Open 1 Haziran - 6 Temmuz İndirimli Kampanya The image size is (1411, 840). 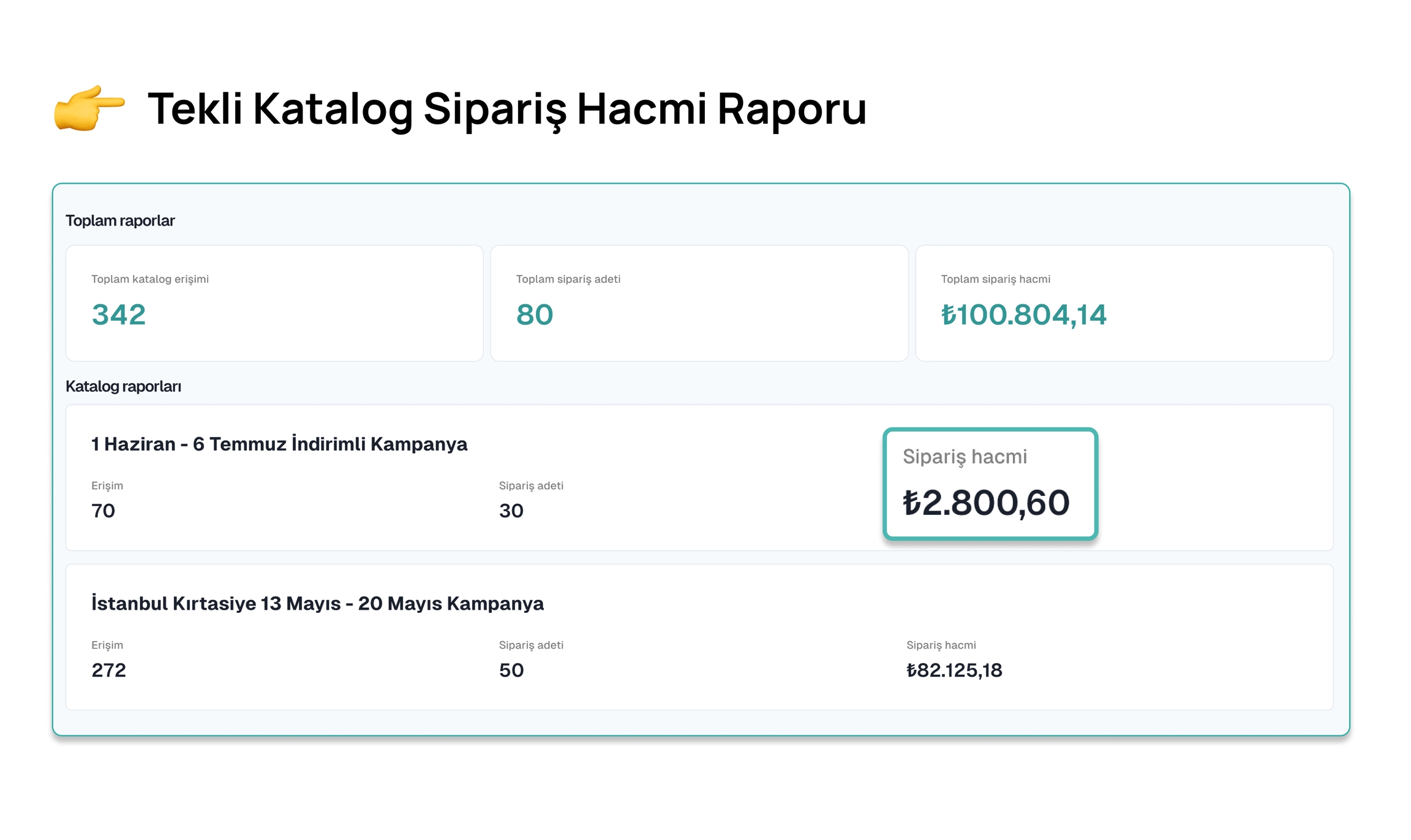click(279, 444)
